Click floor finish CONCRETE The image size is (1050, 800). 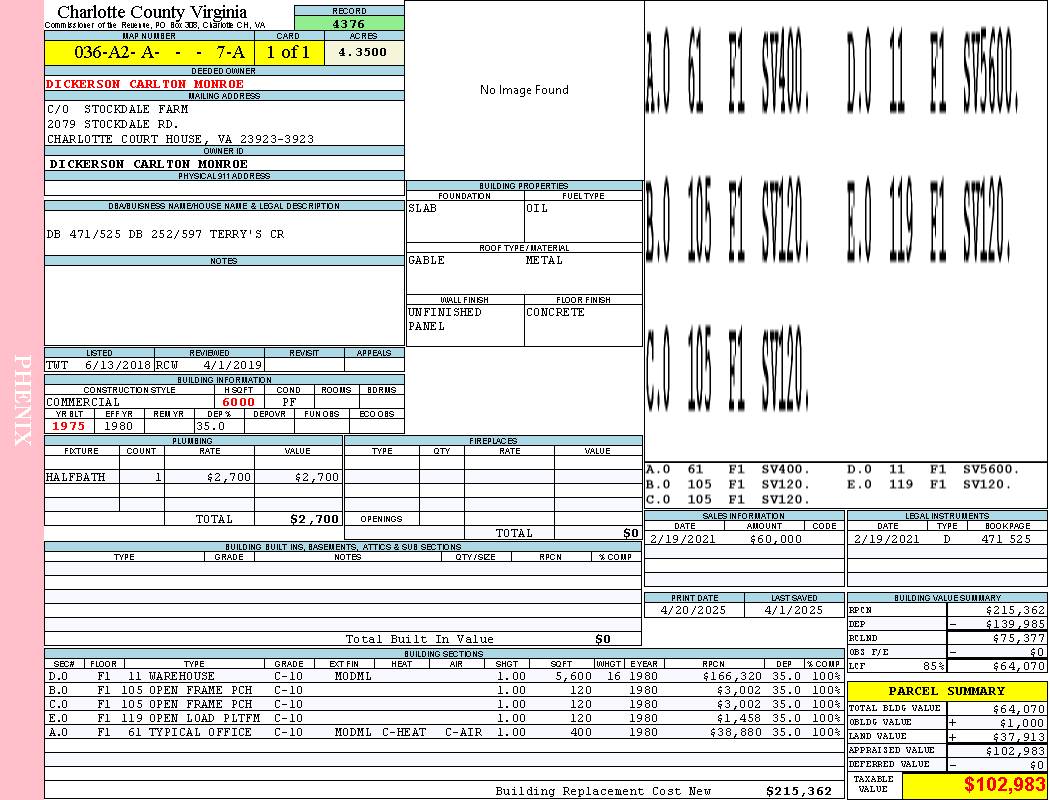pyautogui.click(x=555, y=313)
